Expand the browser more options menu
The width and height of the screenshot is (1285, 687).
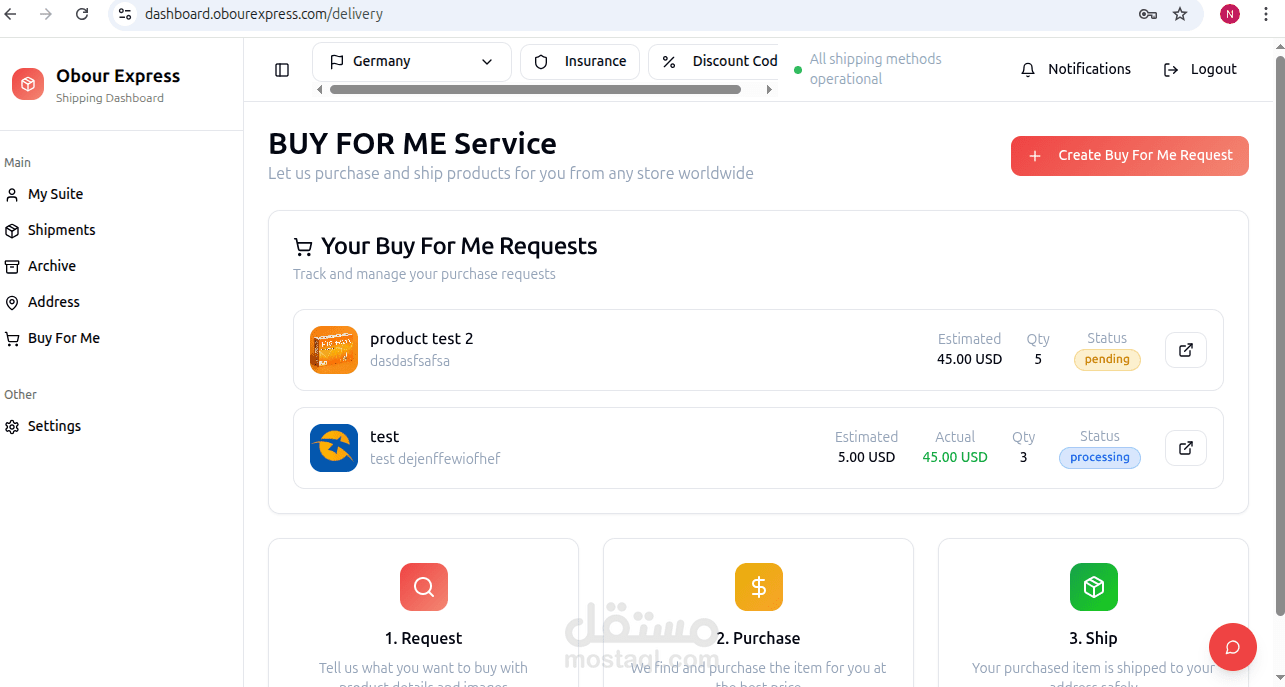click(x=1266, y=14)
